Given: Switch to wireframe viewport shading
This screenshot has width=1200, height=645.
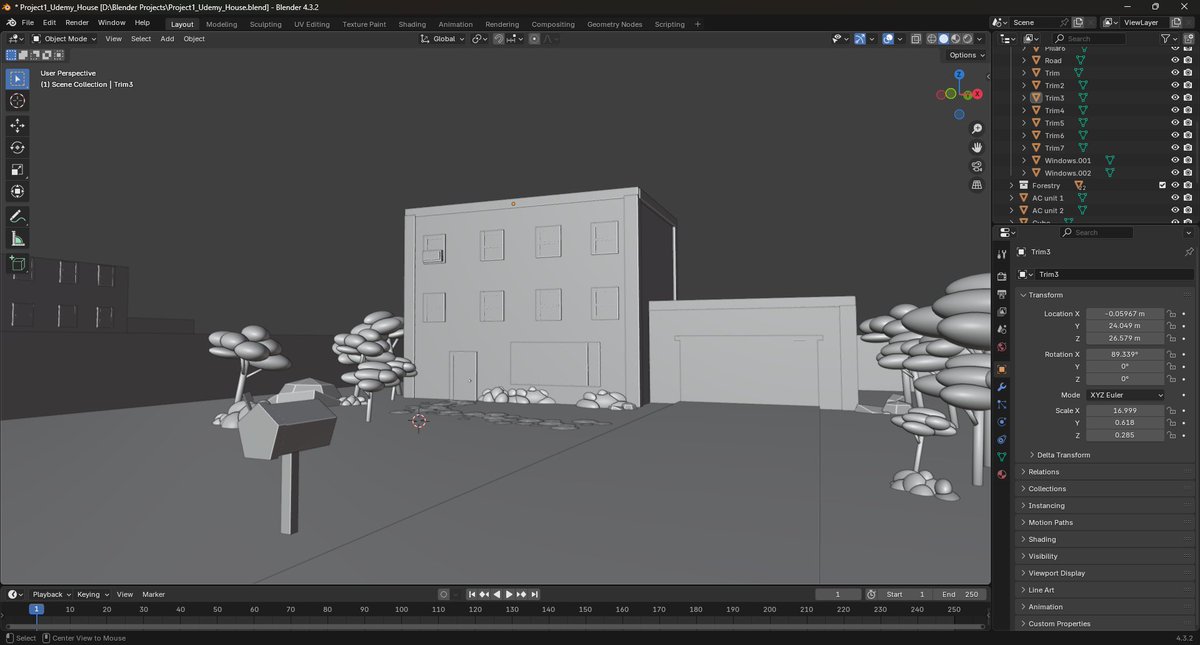Looking at the screenshot, I should pyautogui.click(x=932, y=39).
